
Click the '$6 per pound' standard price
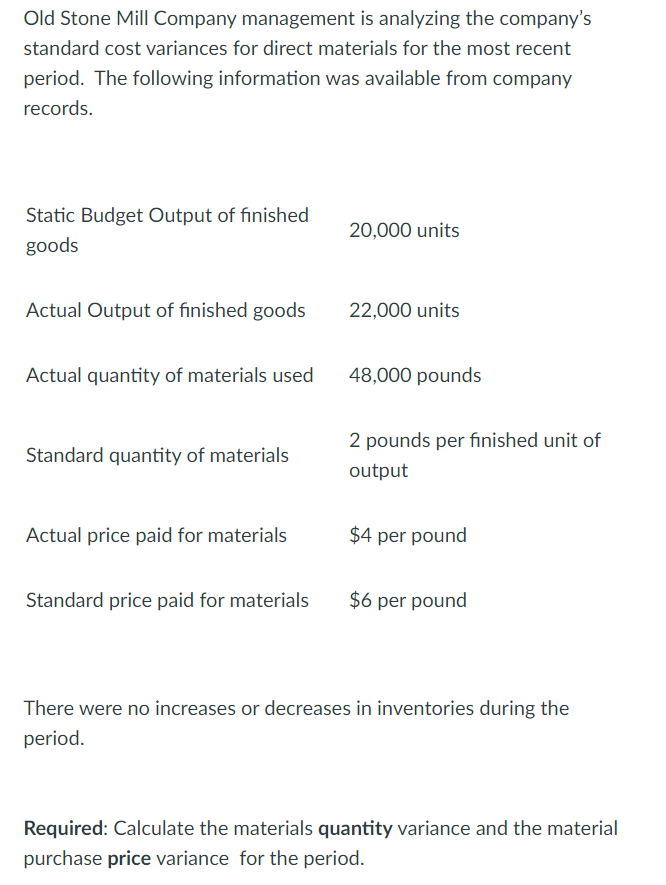408,600
